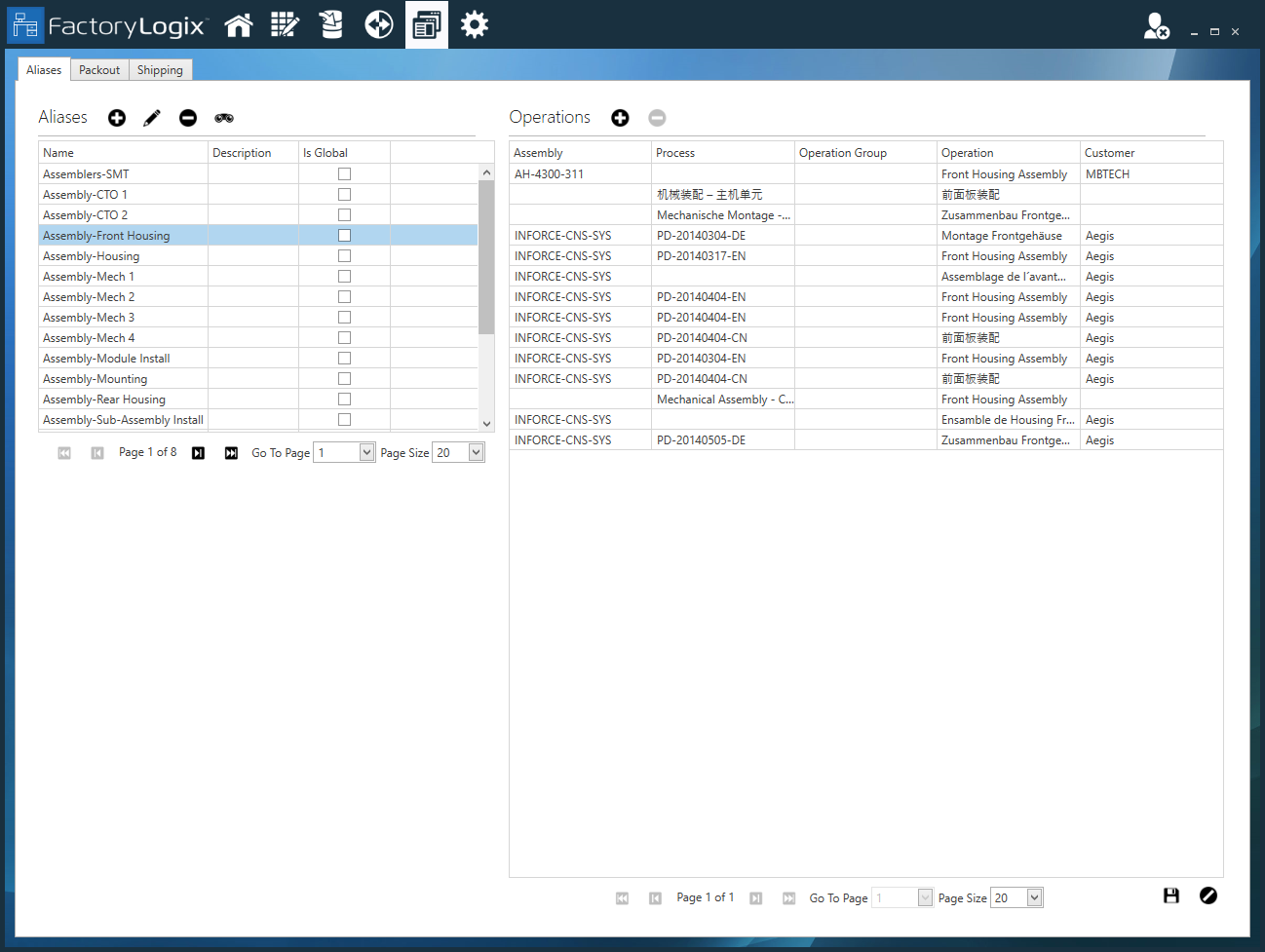Remove the selected alias with the minus icon
This screenshot has width=1265, height=952.
[x=187, y=118]
